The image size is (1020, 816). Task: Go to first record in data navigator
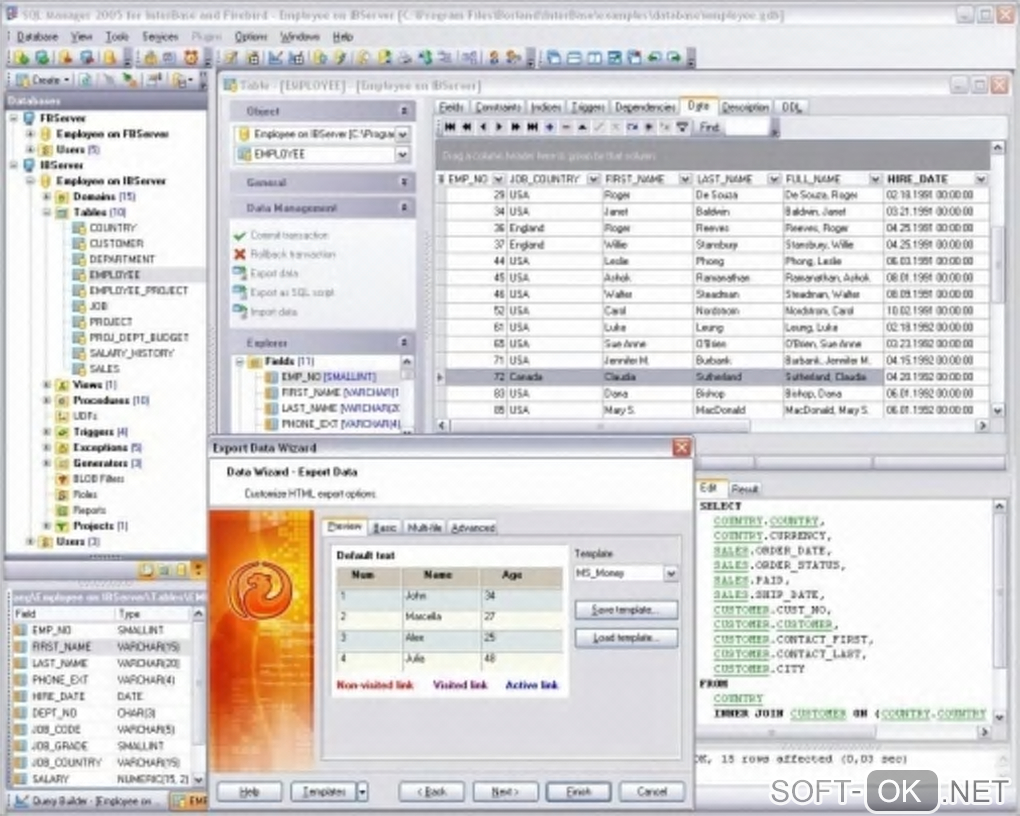450,127
